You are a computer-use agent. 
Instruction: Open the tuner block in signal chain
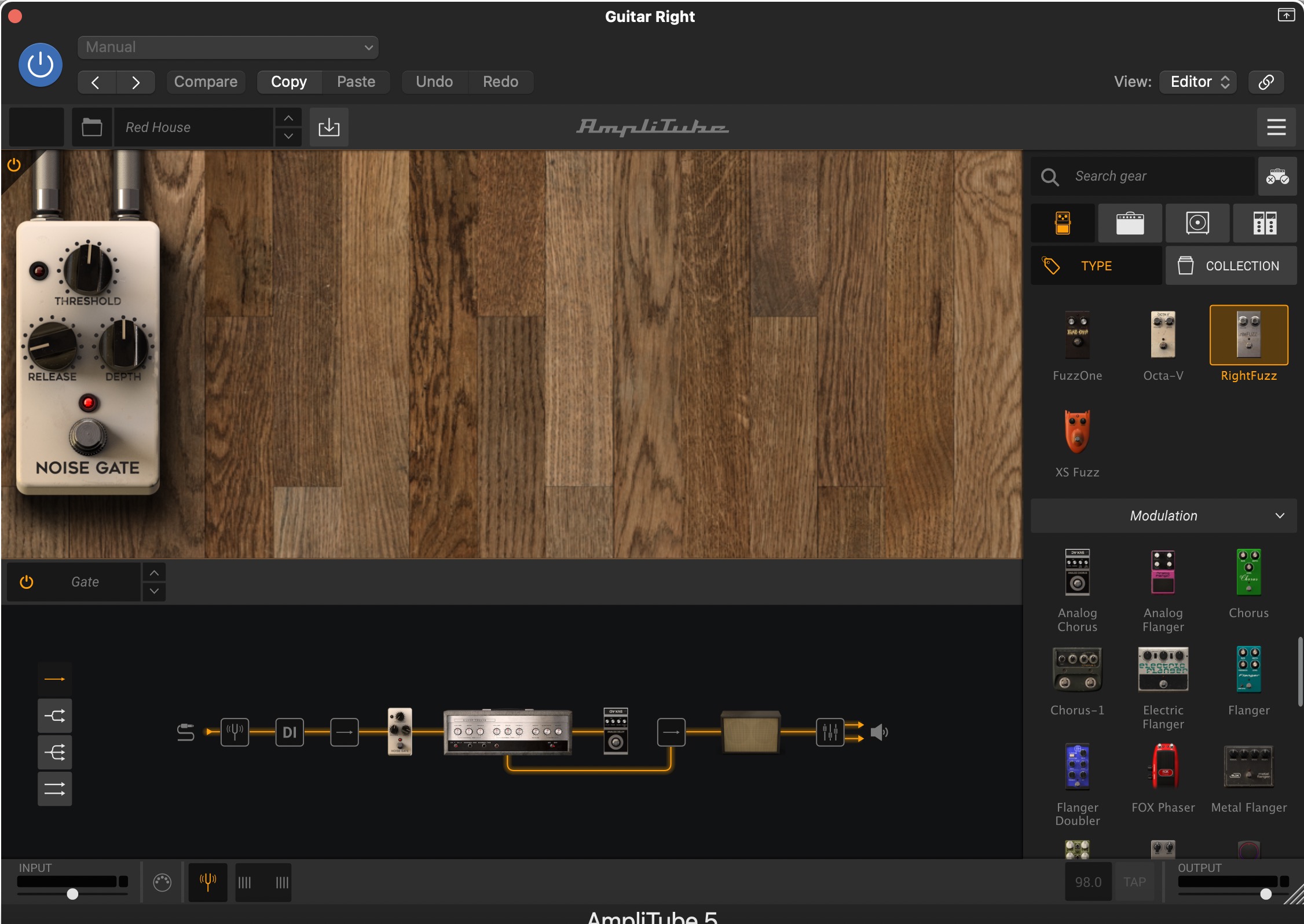coord(235,732)
